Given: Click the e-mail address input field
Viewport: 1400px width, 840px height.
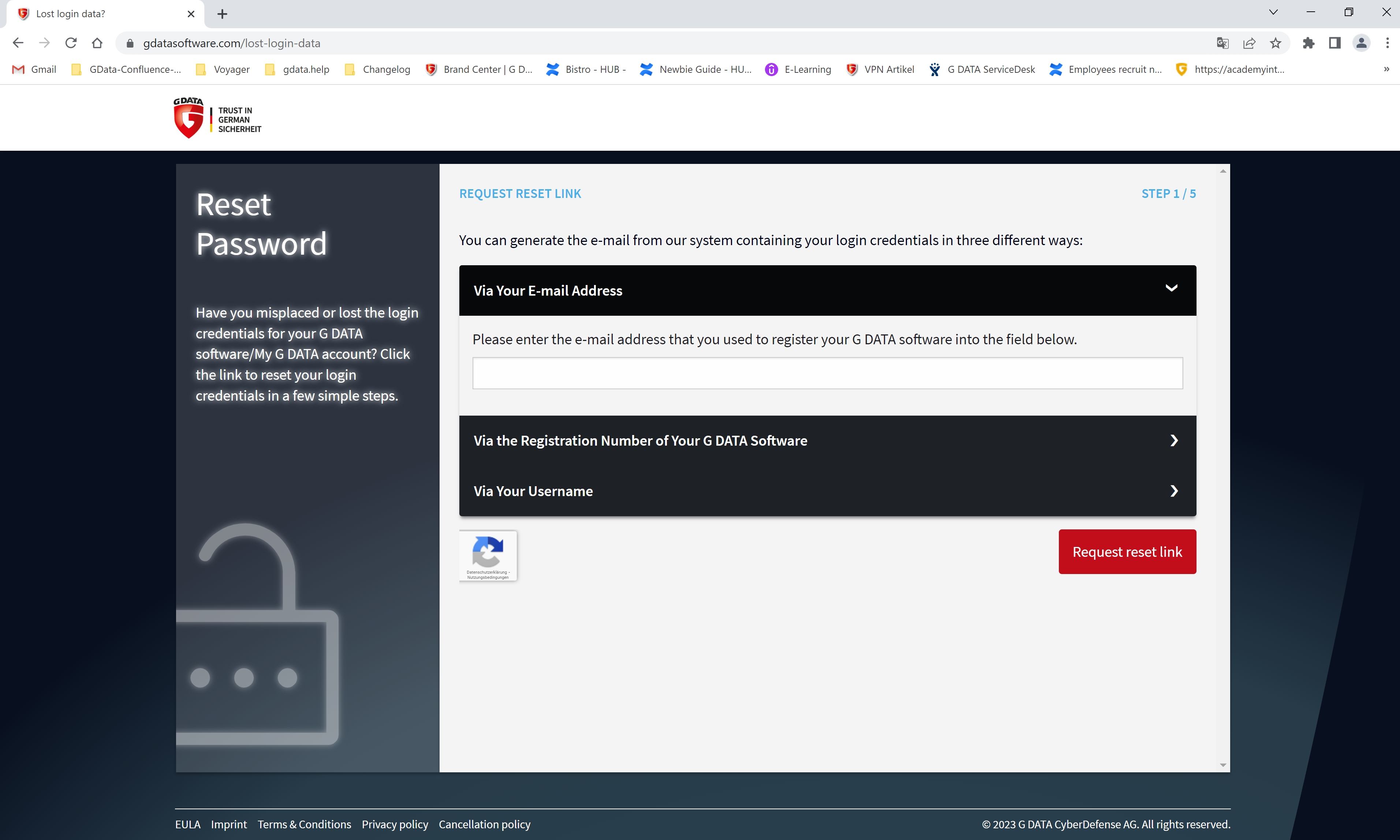Looking at the screenshot, I should coord(827,373).
